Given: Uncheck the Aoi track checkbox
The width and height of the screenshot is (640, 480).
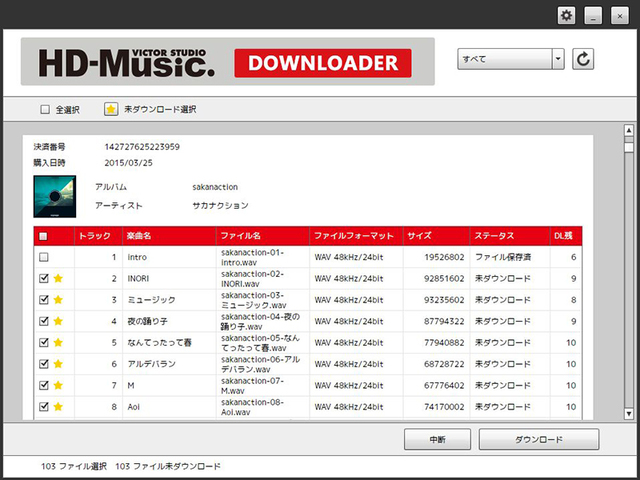Looking at the screenshot, I should tap(44, 407).
